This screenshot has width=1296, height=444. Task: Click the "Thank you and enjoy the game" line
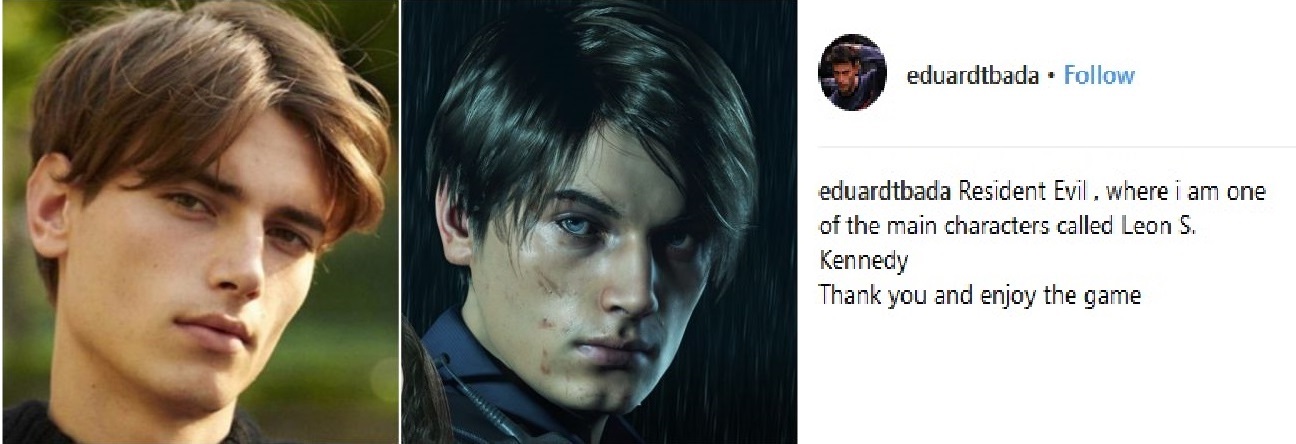pos(979,296)
